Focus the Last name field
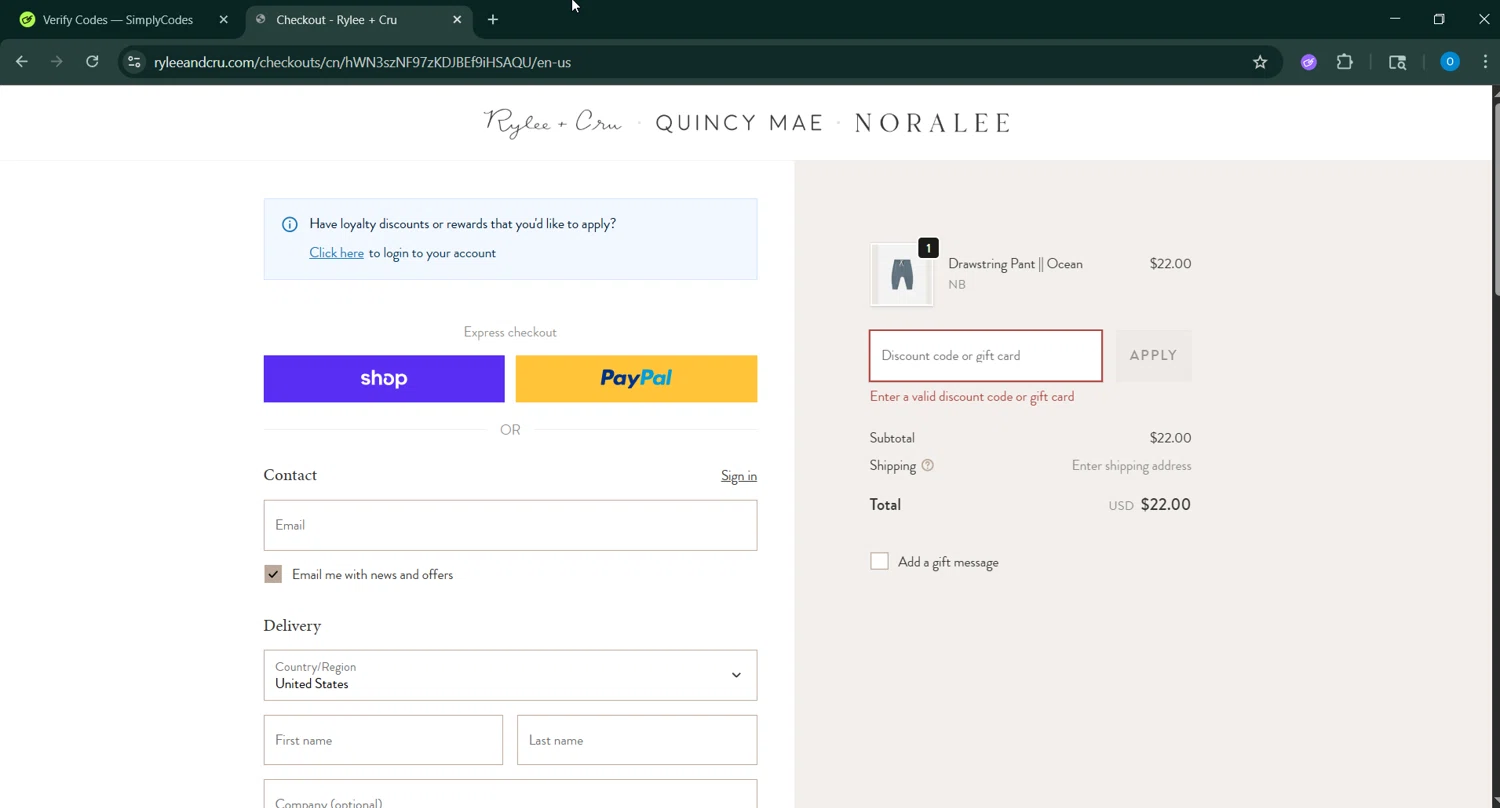The width and height of the screenshot is (1500, 808). pyautogui.click(x=637, y=740)
